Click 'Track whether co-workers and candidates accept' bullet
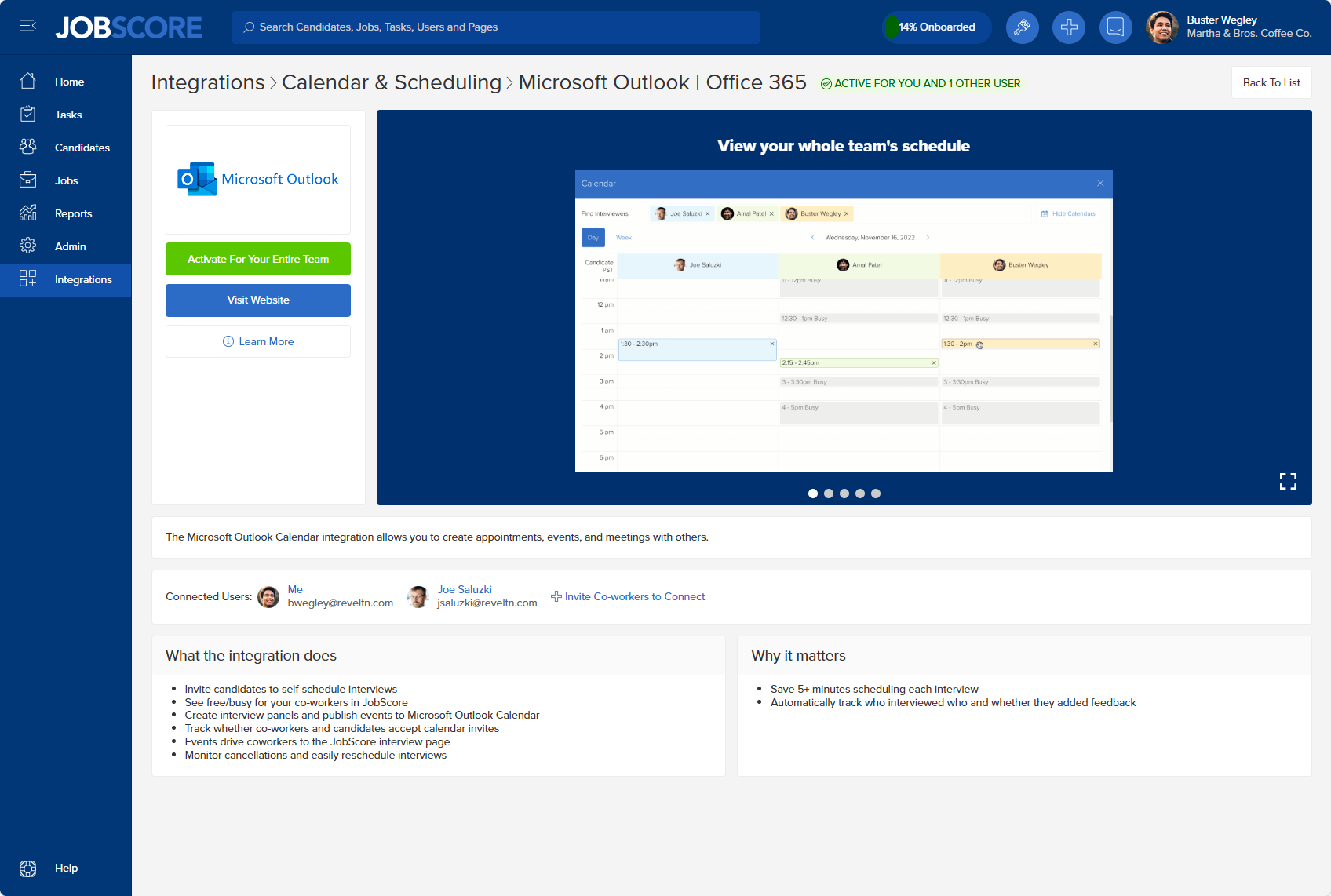The width and height of the screenshot is (1331, 896). pyautogui.click(x=342, y=729)
